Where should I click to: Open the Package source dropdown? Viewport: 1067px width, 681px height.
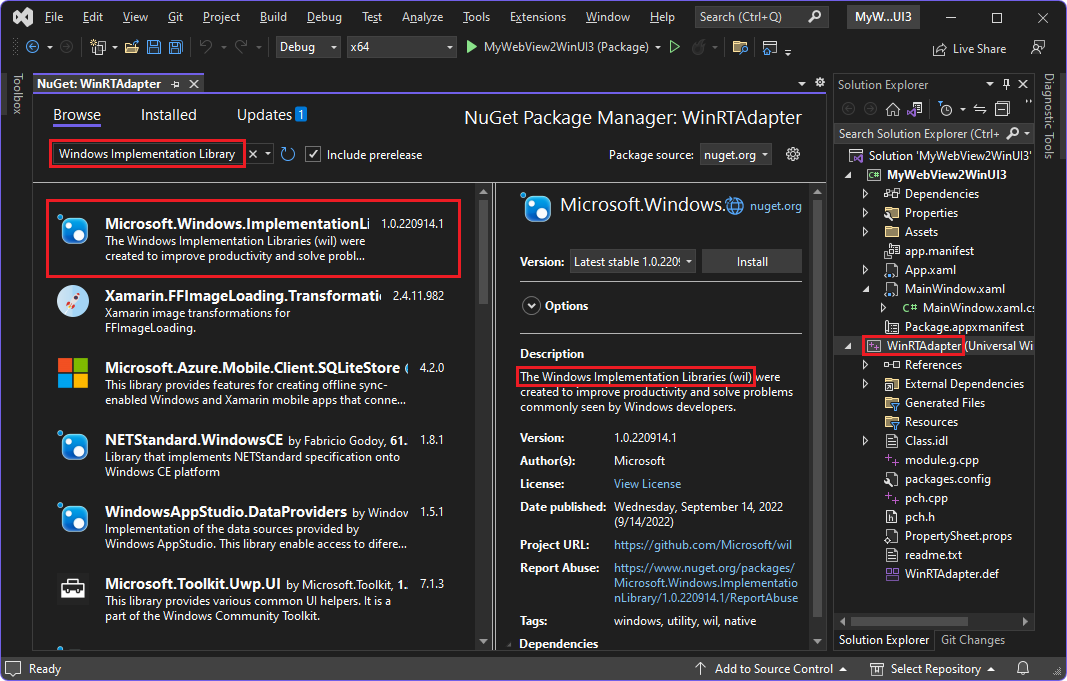point(735,154)
